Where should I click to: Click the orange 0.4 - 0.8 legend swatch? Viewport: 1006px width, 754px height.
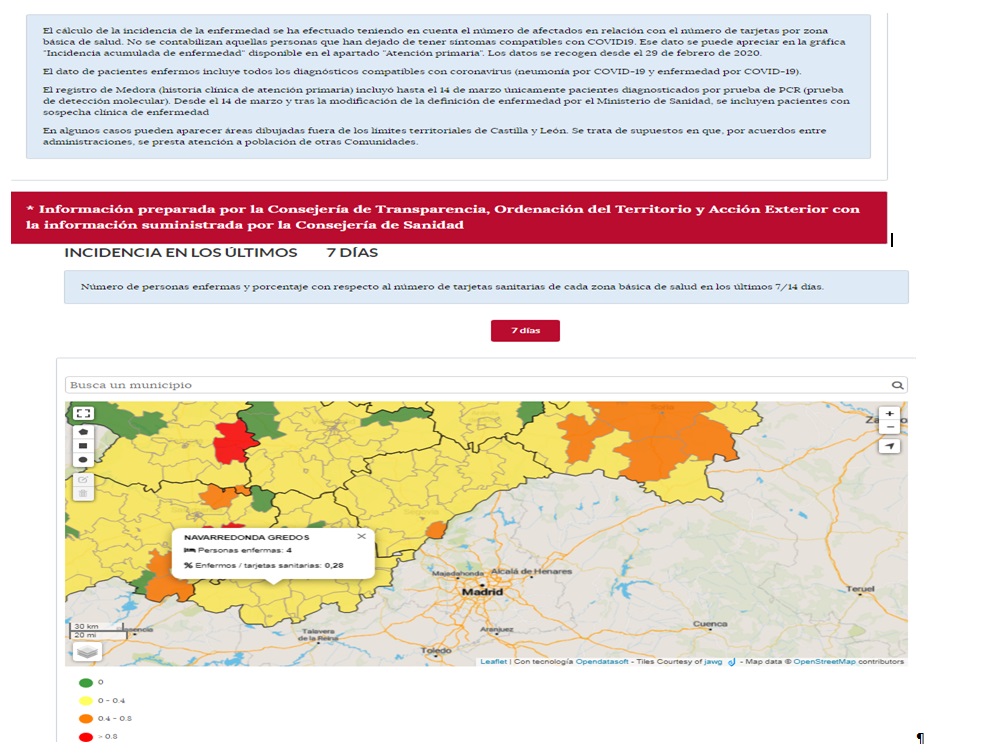click(85, 719)
